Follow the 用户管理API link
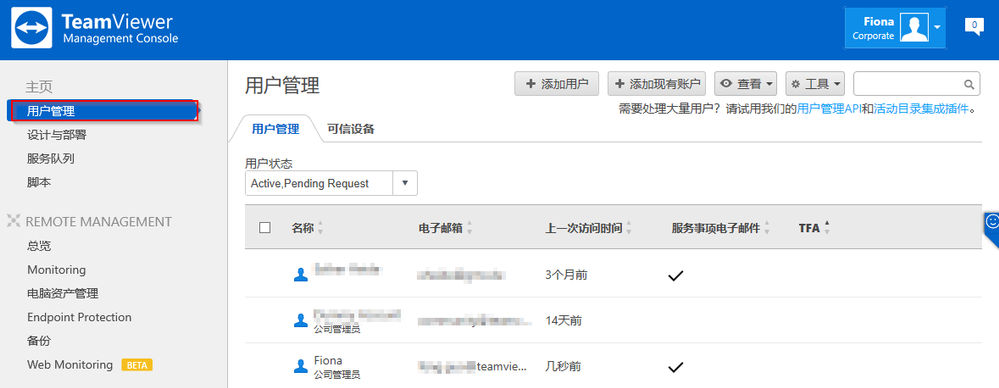The height and width of the screenshot is (388, 999). 829,109
